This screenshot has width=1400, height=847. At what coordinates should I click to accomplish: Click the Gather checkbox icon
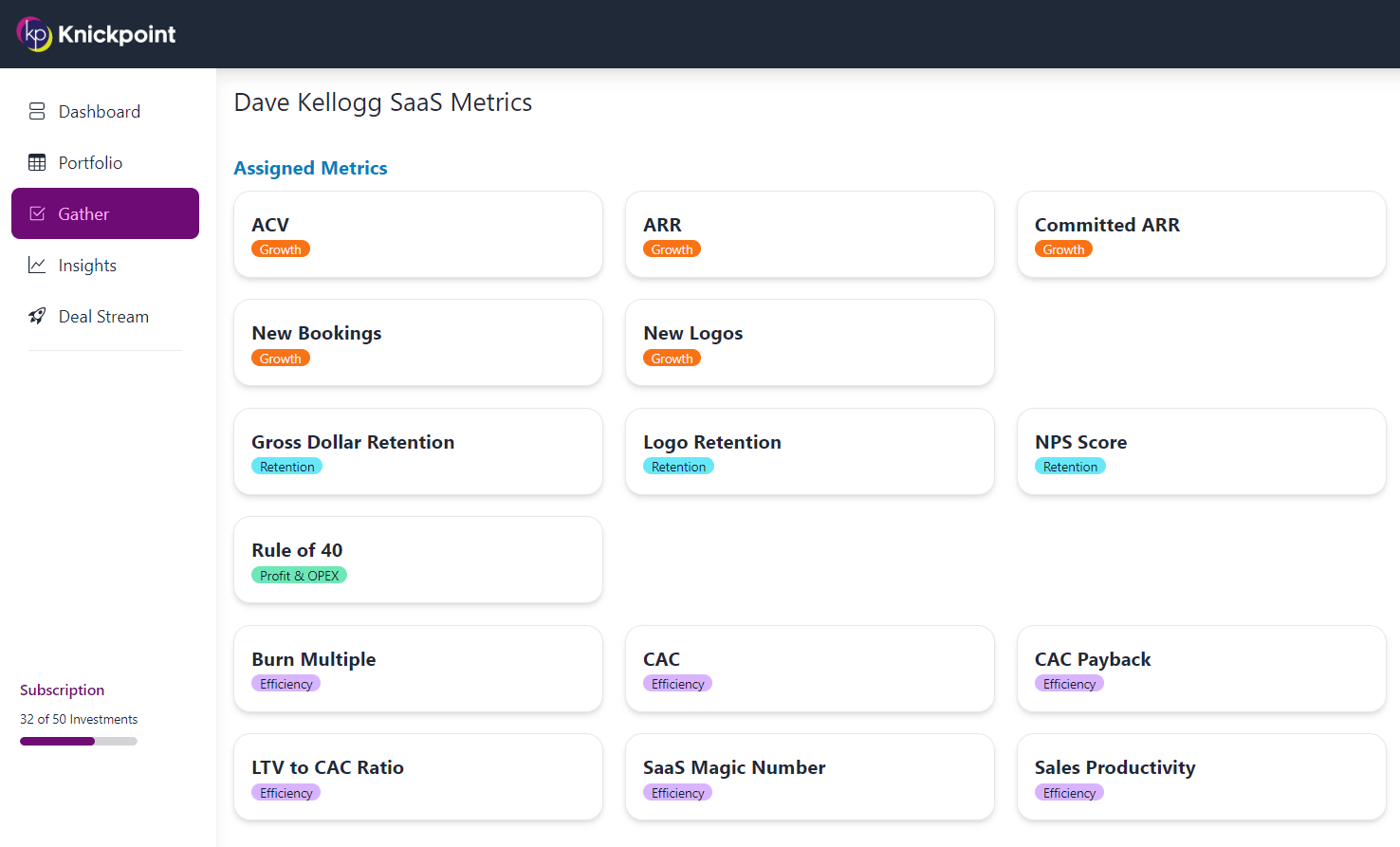[37, 213]
